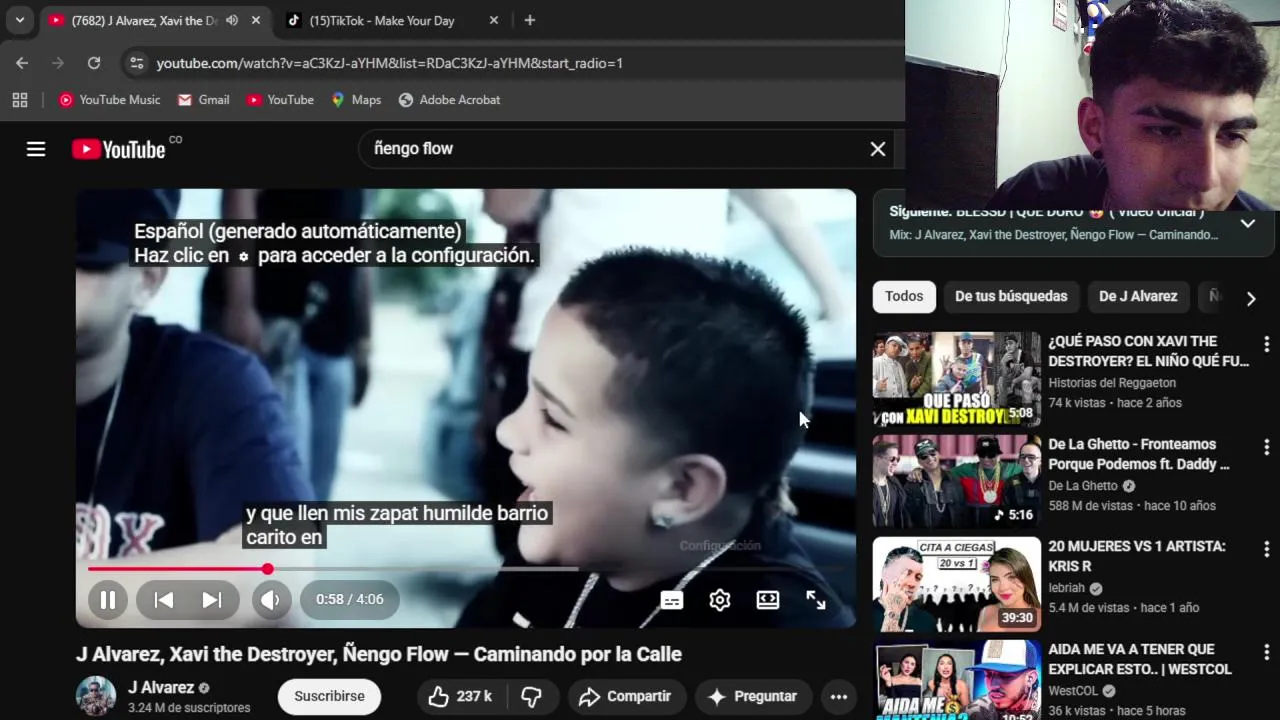Like the video with 237 k thumbs-up

(461, 696)
